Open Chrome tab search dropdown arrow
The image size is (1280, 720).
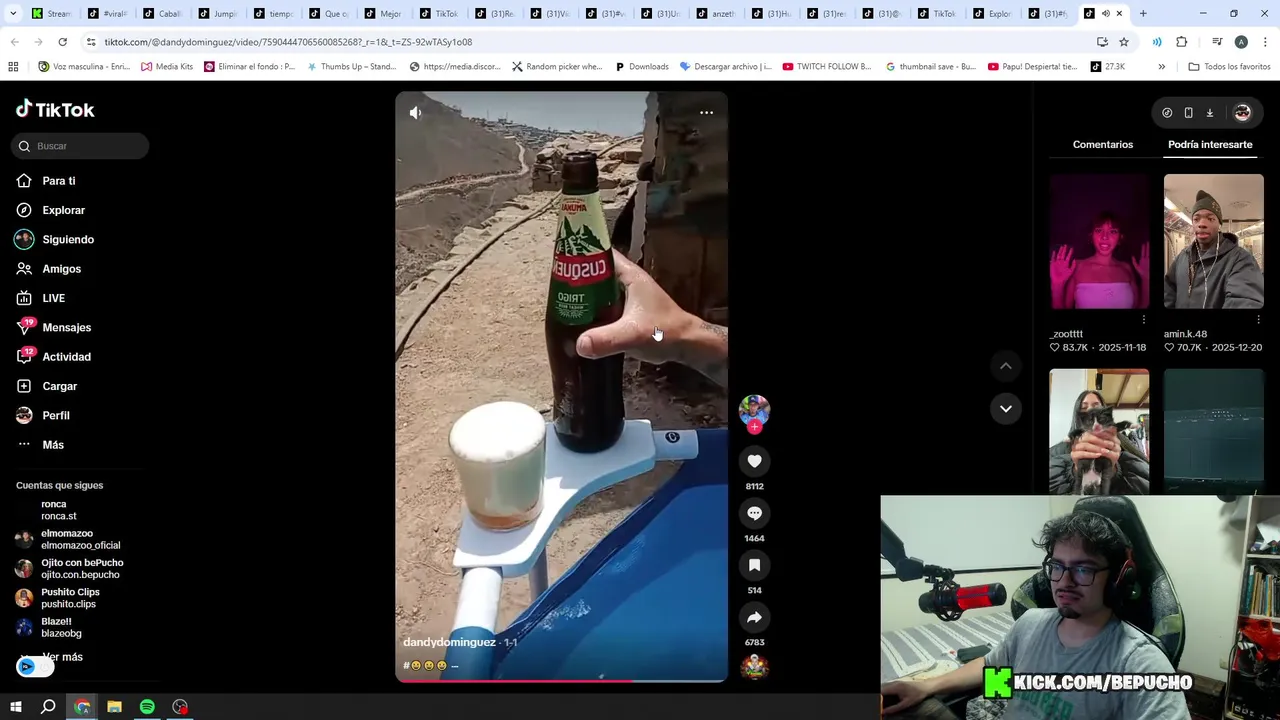coord(12,13)
